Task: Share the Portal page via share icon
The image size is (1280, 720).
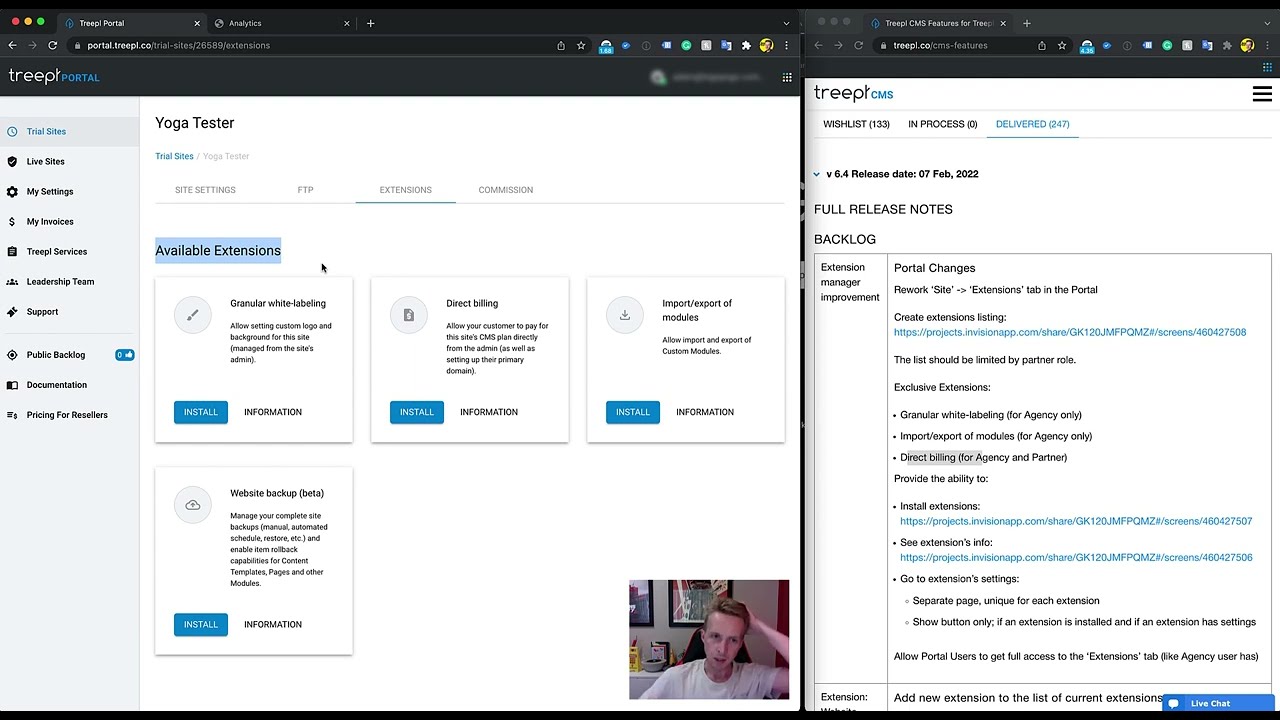Action: (x=561, y=45)
